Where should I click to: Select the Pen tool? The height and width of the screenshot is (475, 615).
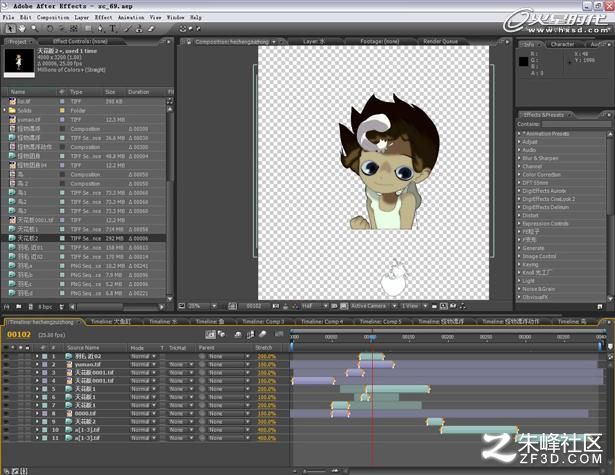101,29
